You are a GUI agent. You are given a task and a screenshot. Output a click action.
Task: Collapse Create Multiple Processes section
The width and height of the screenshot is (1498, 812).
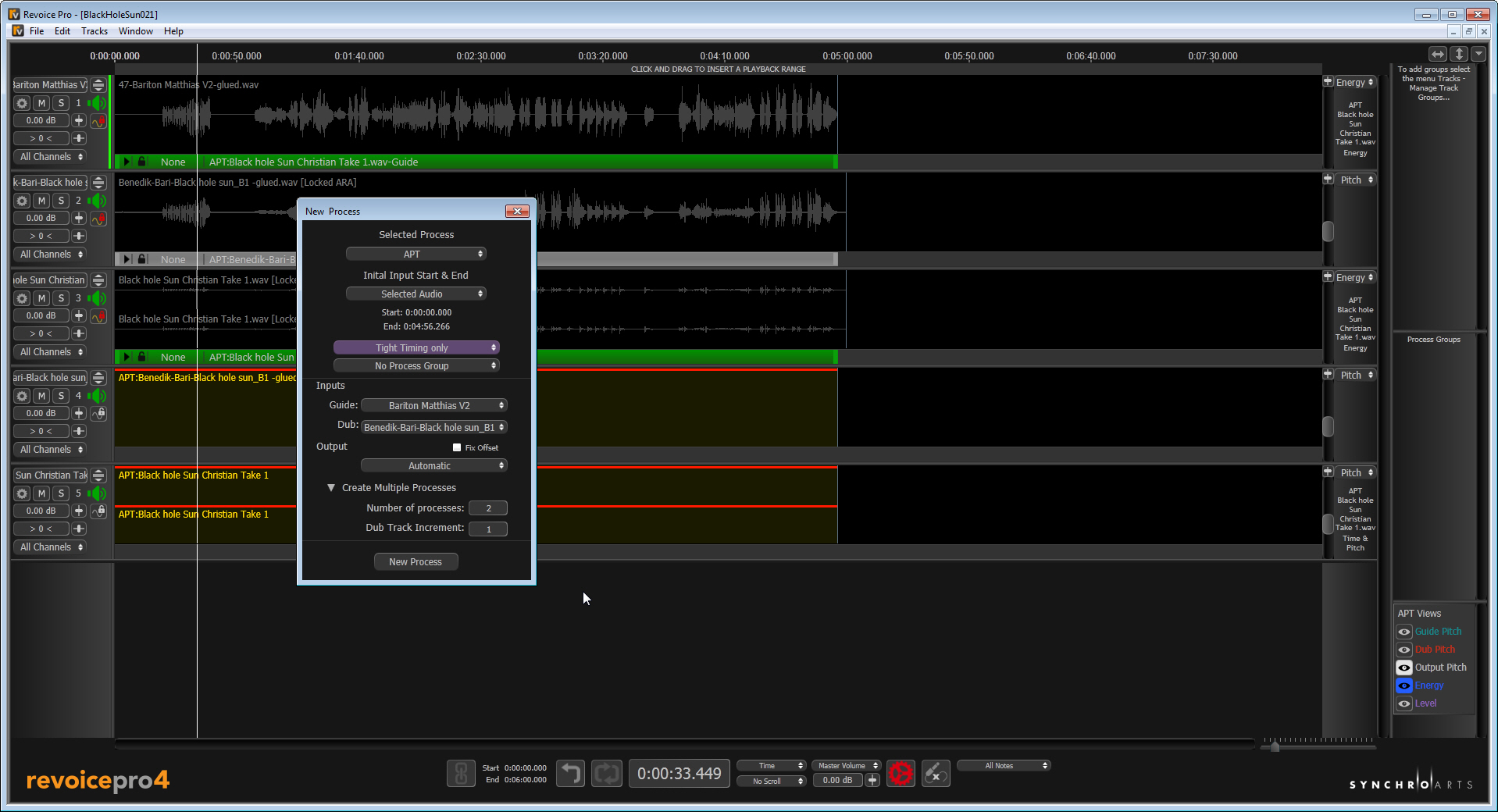[x=331, y=487]
